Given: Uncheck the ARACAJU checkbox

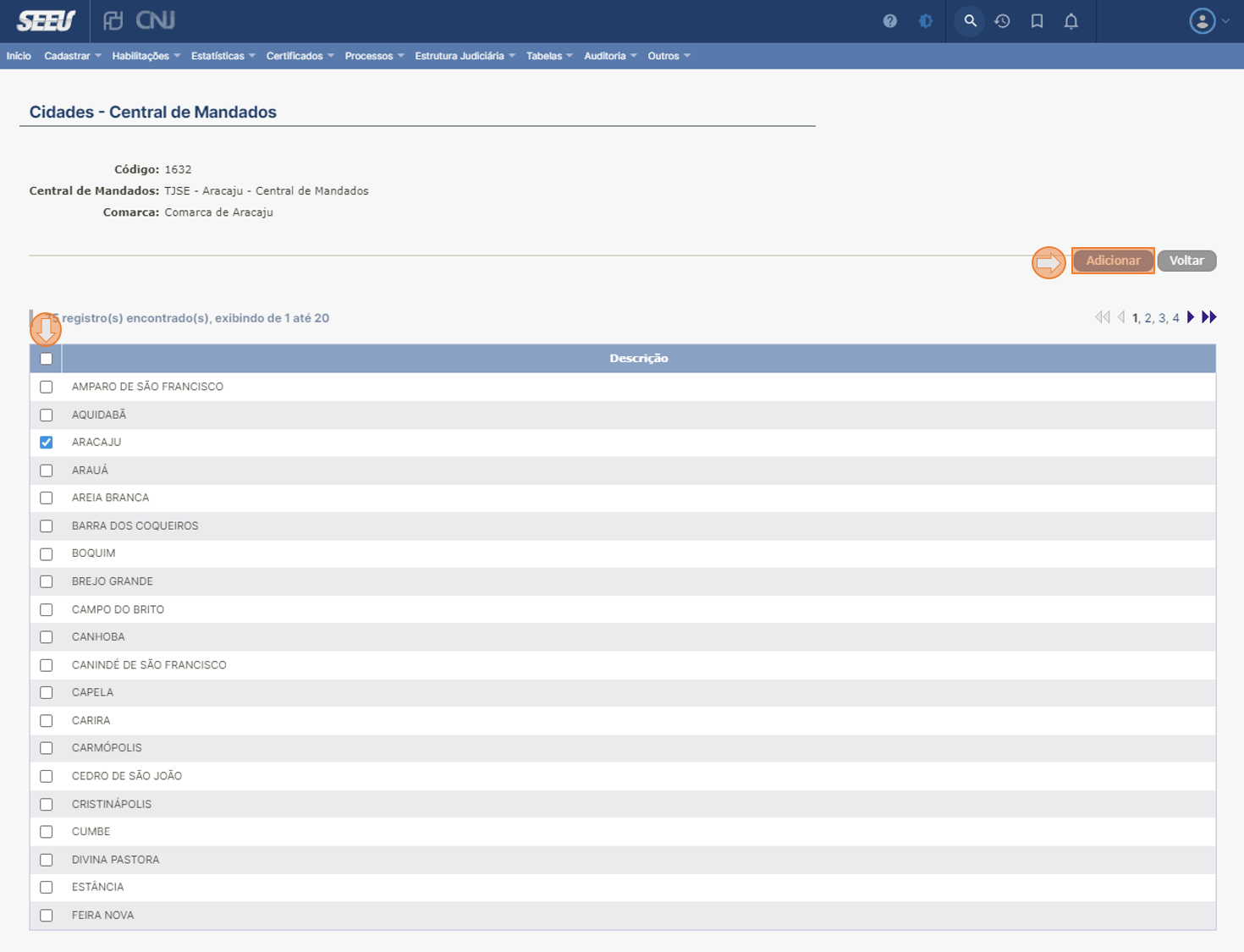Looking at the screenshot, I should [47, 443].
